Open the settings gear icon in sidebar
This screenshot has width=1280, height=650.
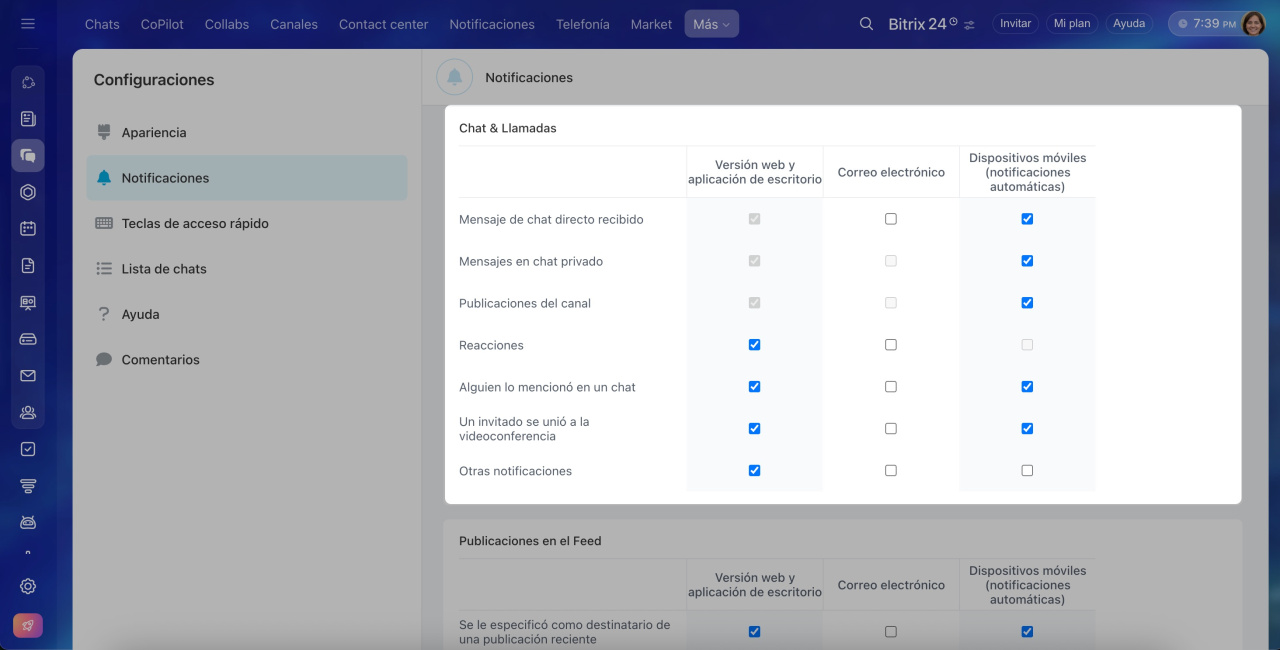28,587
